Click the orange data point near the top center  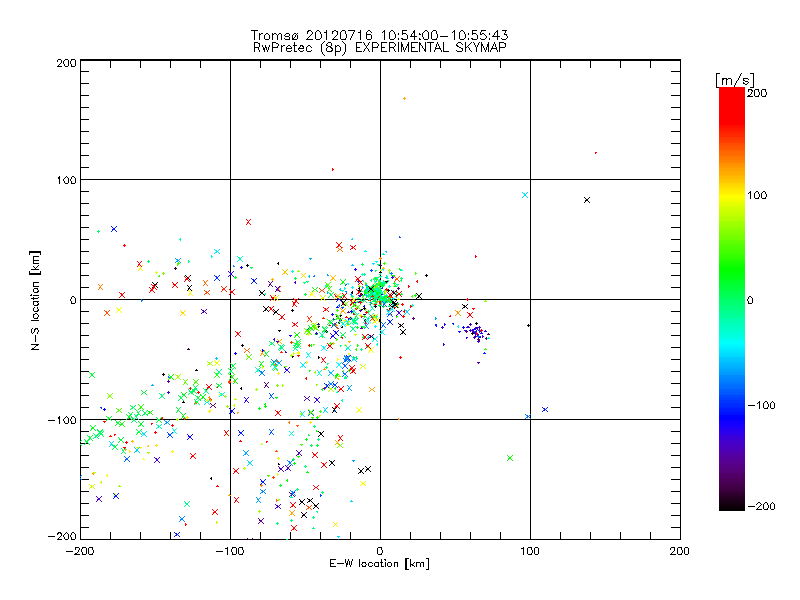(405, 98)
